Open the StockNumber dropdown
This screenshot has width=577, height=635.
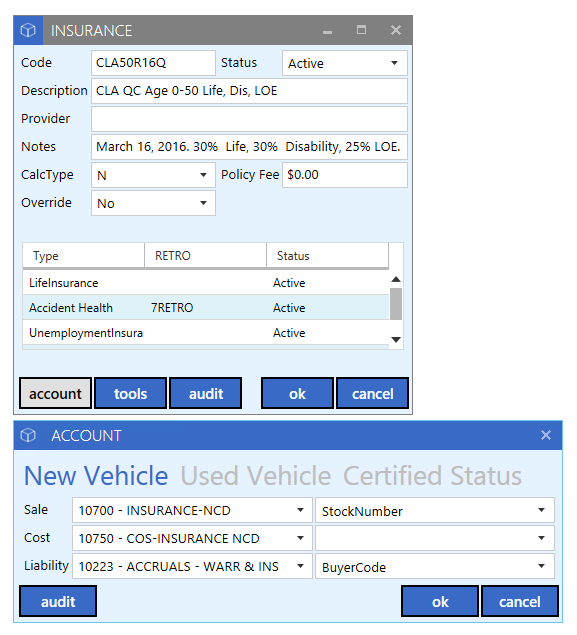click(434, 510)
